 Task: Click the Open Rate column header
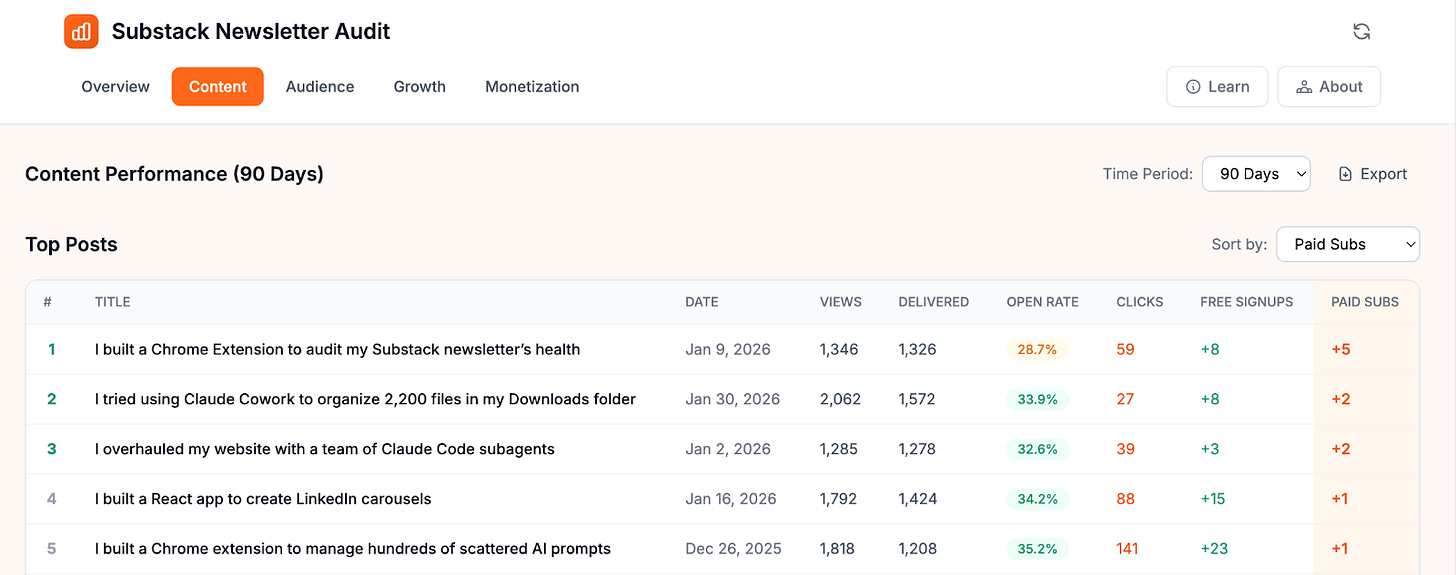(x=1042, y=302)
